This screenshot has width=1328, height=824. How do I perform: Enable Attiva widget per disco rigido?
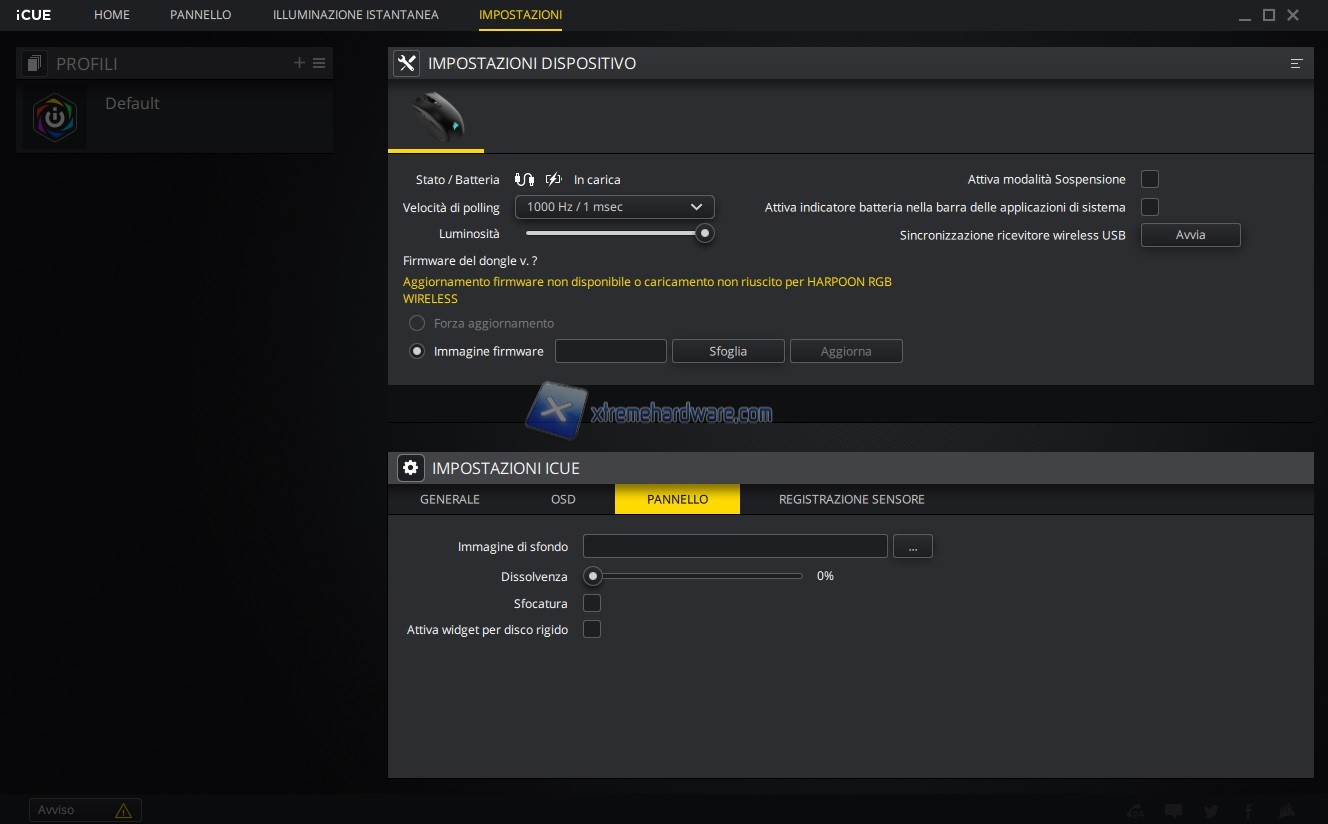[x=592, y=629]
